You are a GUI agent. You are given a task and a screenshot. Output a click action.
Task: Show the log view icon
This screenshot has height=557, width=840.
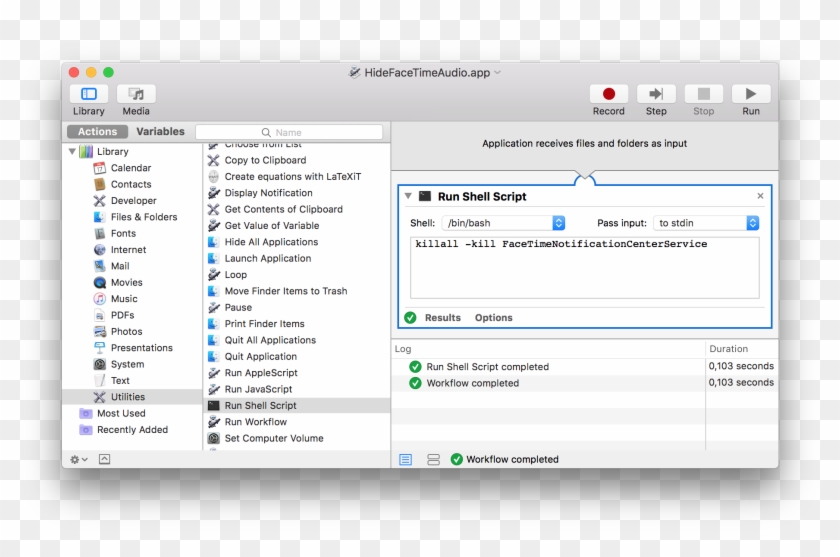(x=406, y=460)
